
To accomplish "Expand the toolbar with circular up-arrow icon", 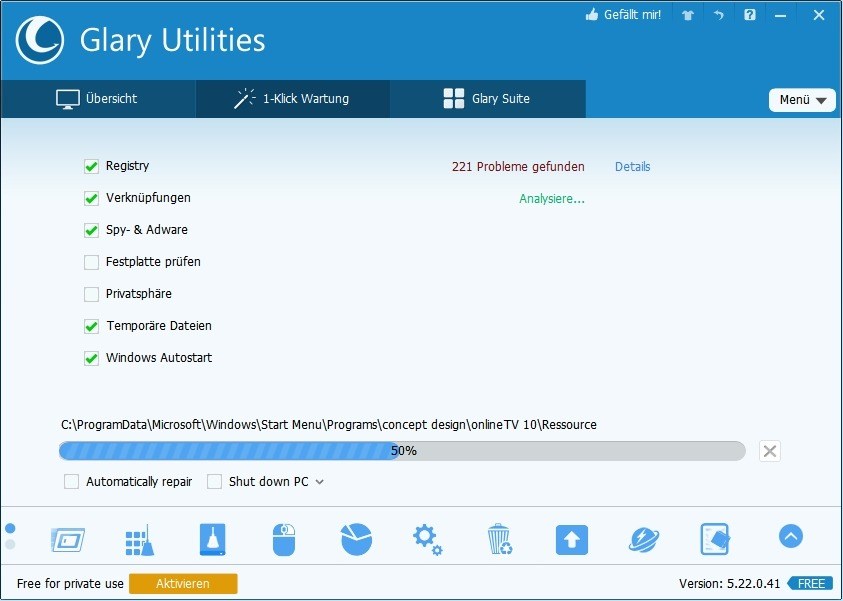I will tap(790, 536).
